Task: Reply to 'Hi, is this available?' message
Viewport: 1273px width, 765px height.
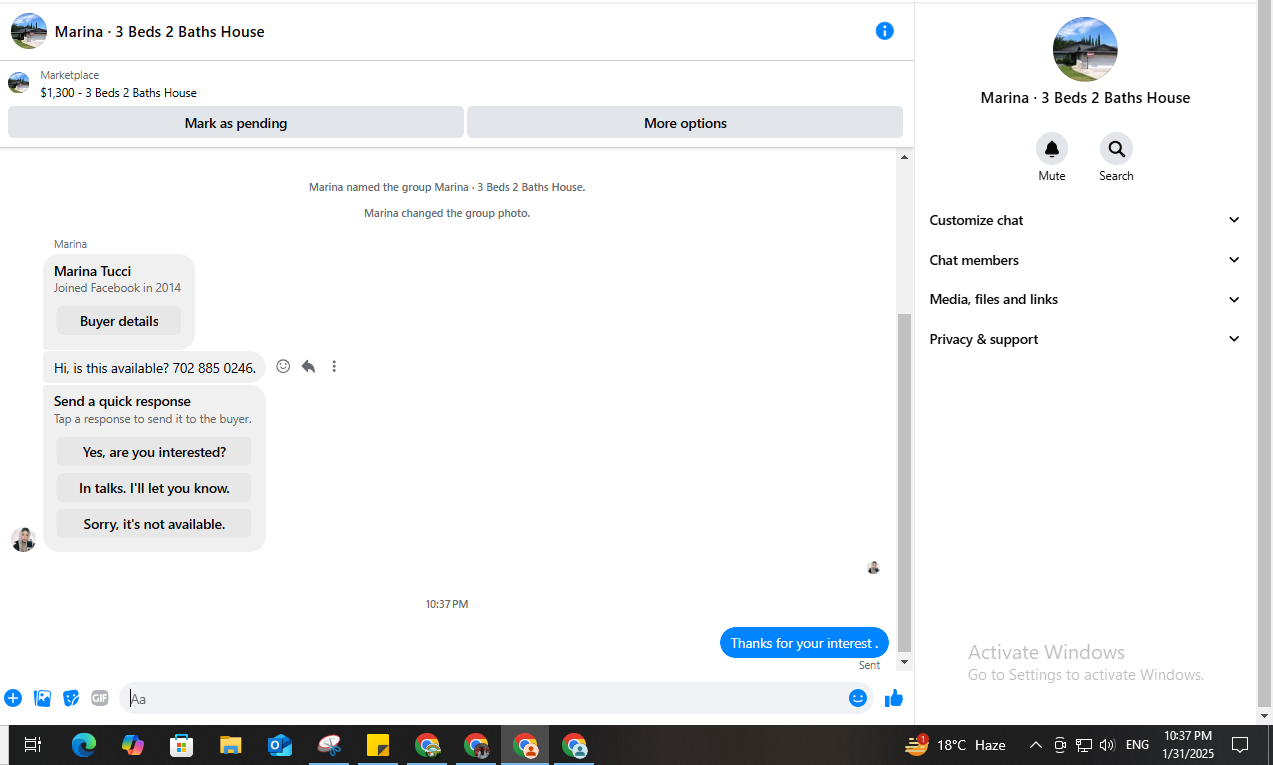Action: click(x=308, y=367)
